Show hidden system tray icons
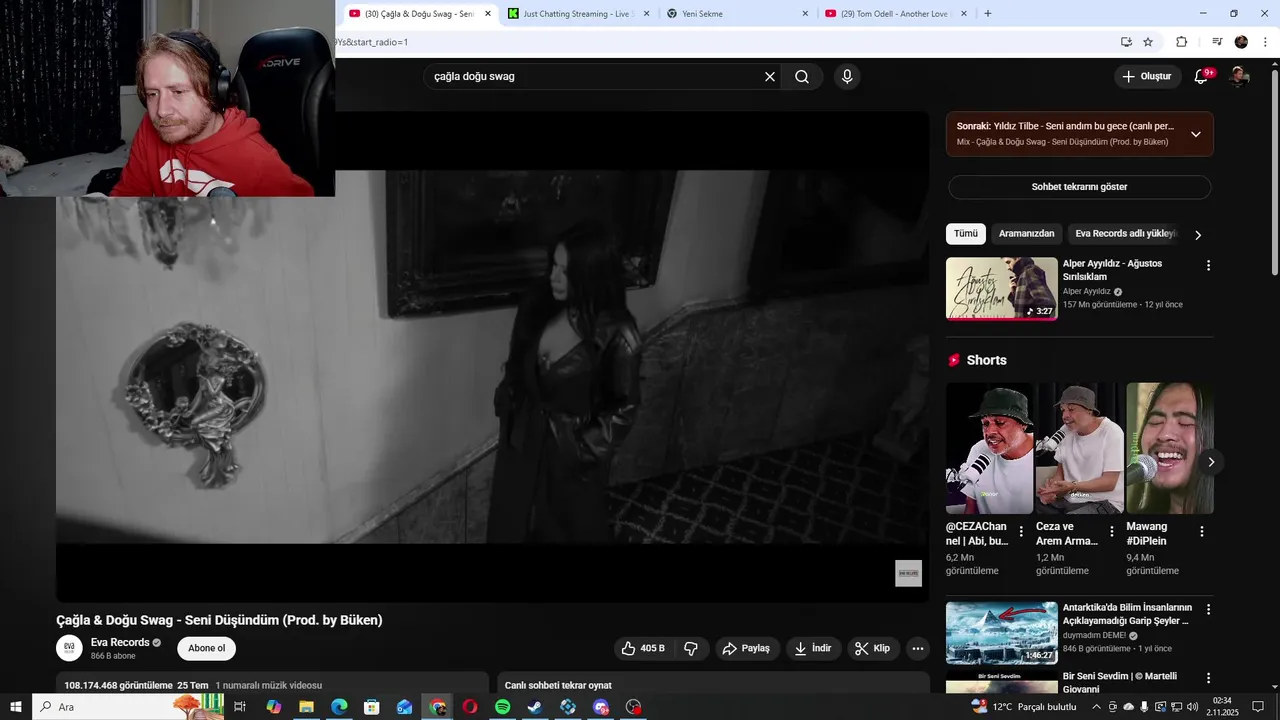This screenshot has height=720, width=1280. (1096, 707)
